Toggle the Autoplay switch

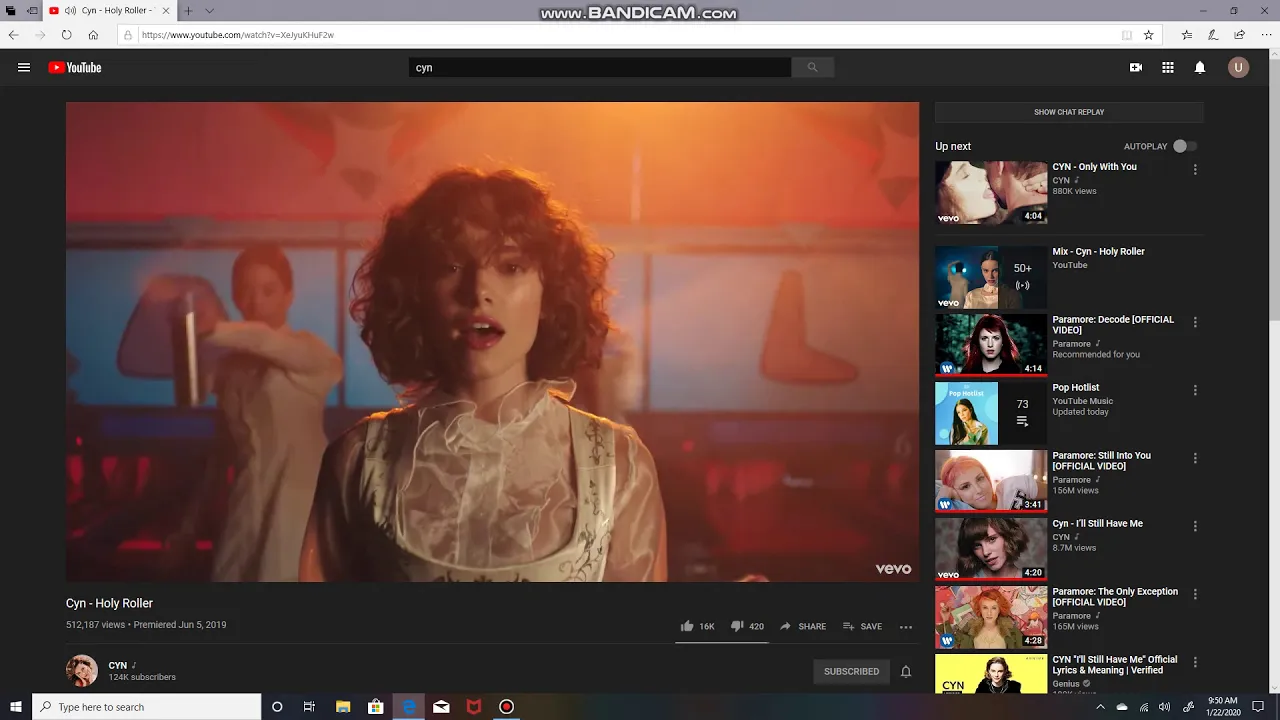point(1184,146)
